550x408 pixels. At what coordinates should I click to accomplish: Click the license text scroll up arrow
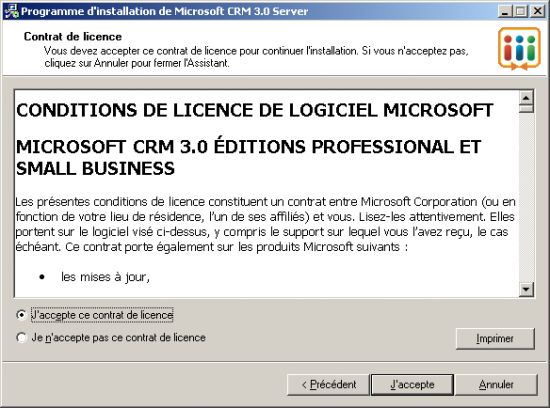tap(526, 98)
